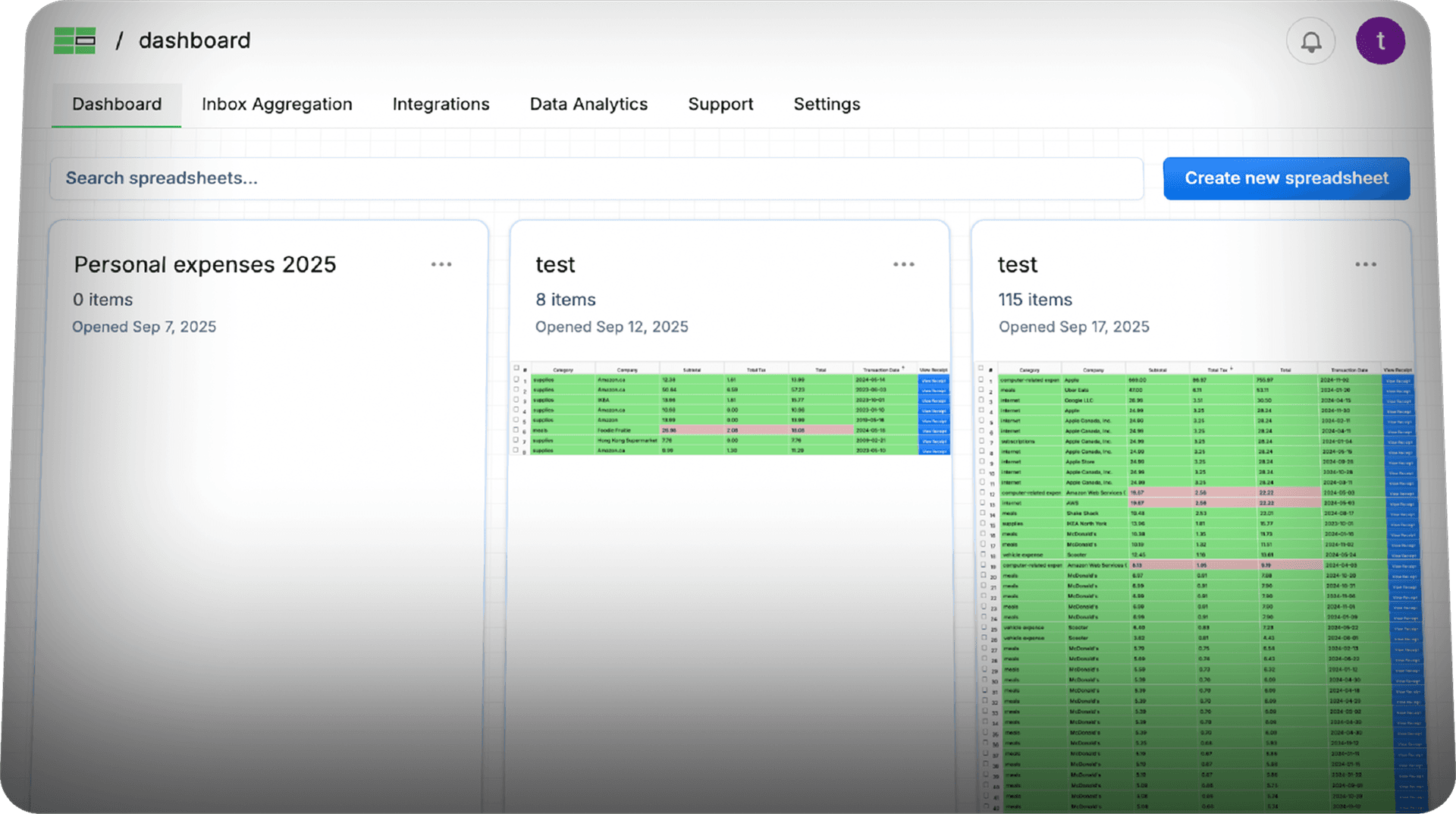Open the Settings tab
This screenshot has height=814, width=1456.
(826, 104)
